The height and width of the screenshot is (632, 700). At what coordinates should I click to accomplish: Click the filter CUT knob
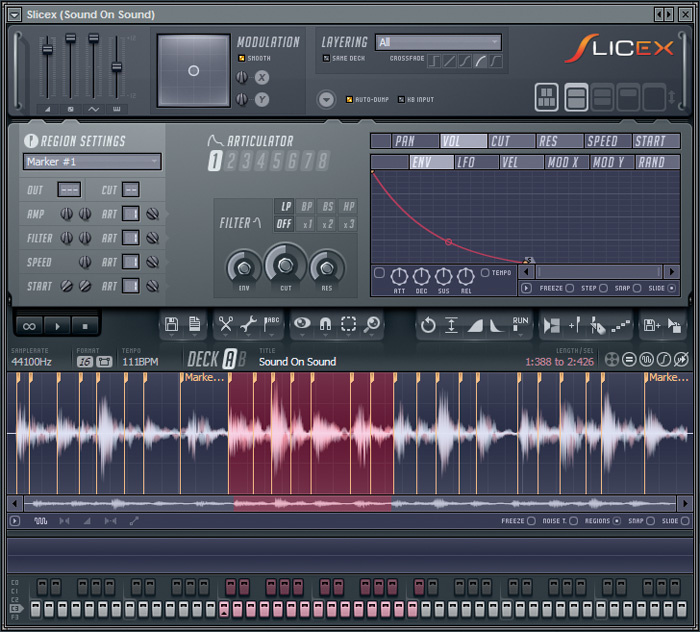coord(286,265)
